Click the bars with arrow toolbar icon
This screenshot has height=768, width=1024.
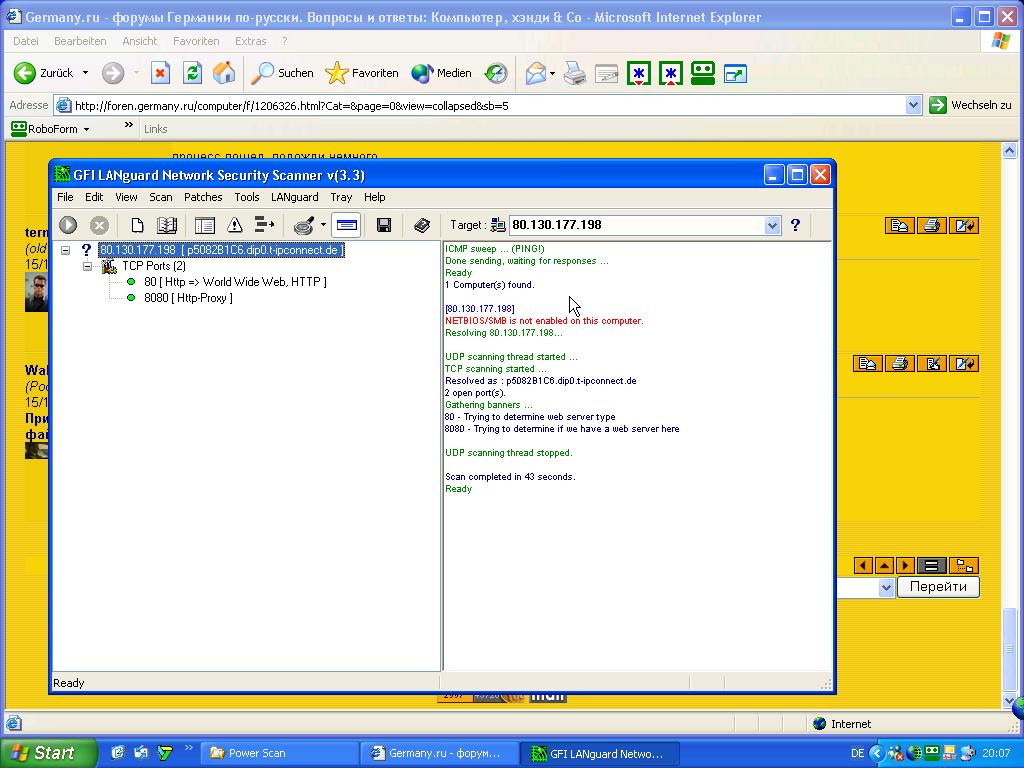(264, 225)
